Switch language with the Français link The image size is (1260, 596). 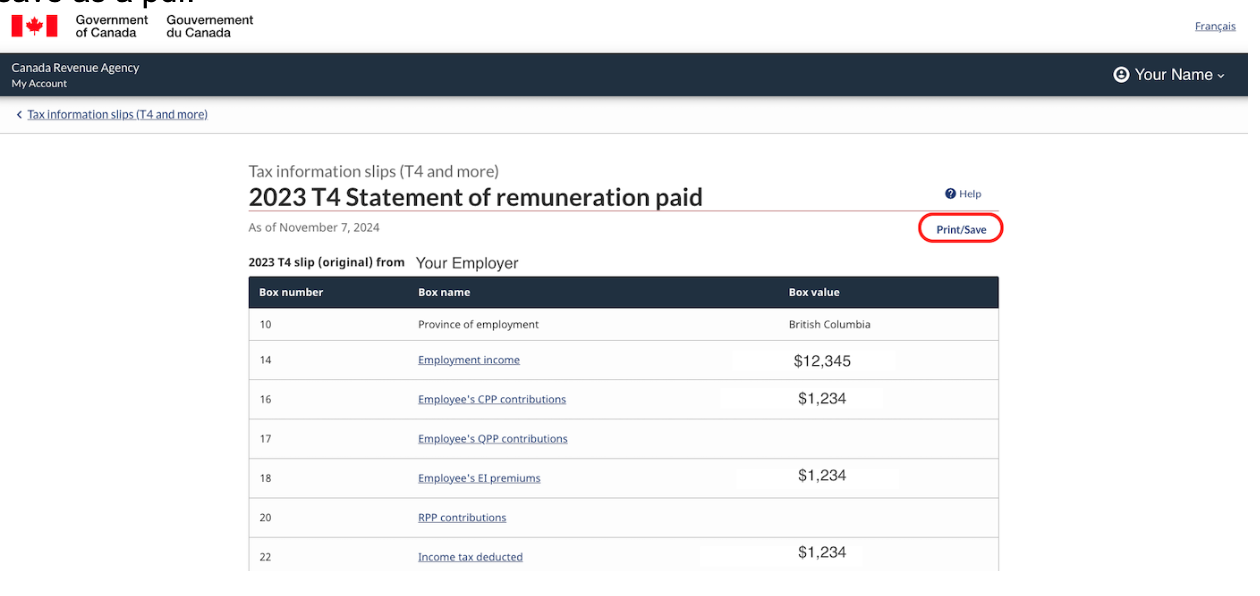coord(1215,26)
